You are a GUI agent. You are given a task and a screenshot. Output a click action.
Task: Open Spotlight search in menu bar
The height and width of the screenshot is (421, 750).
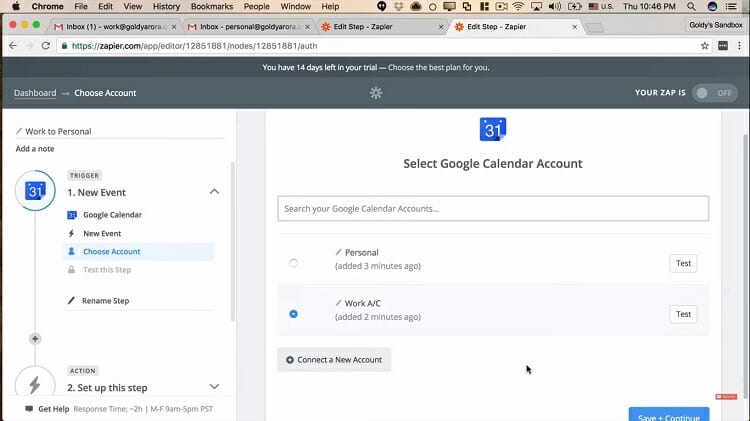click(x=691, y=7)
